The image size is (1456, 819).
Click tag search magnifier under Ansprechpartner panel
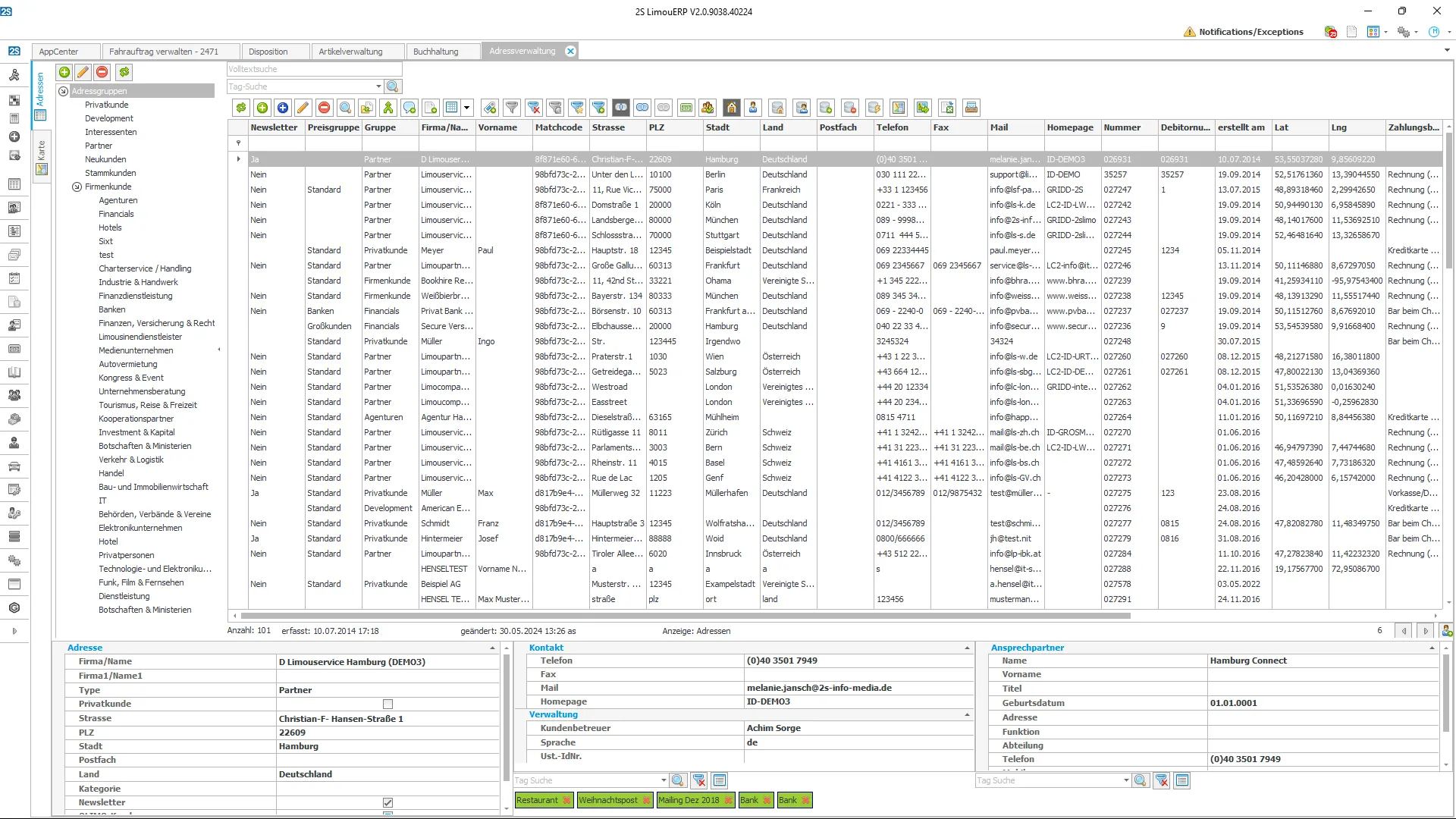pyautogui.click(x=1140, y=780)
